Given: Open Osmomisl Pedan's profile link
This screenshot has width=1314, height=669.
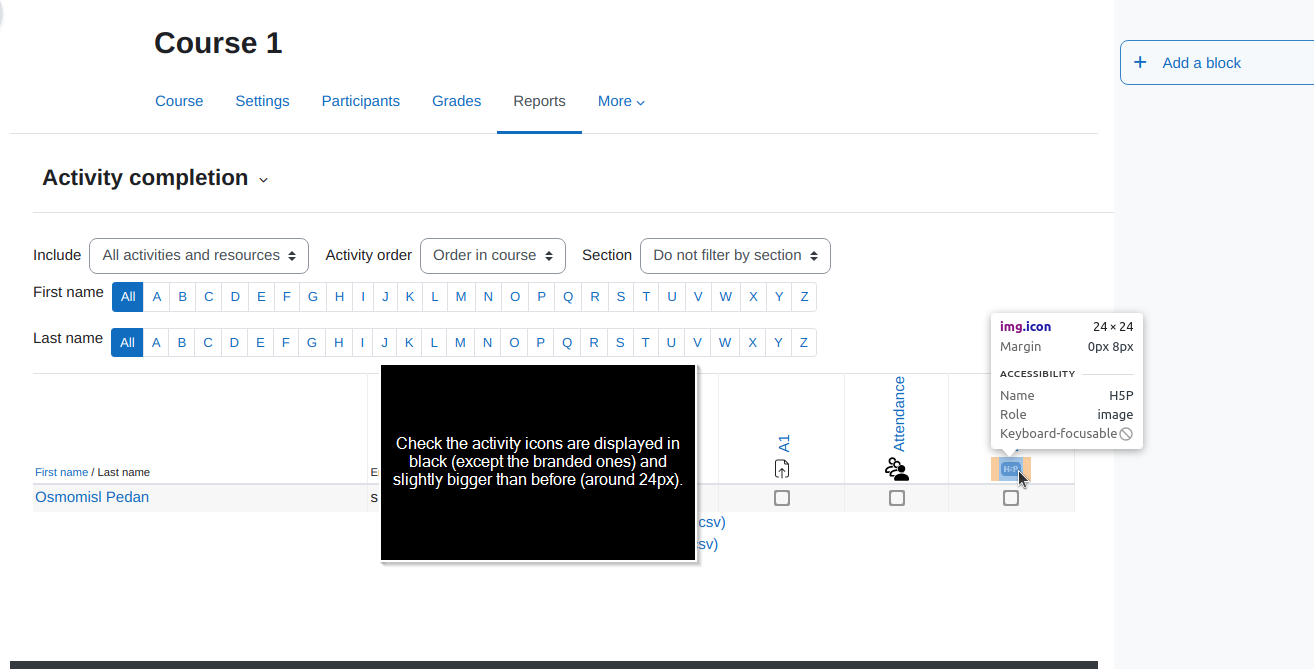Looking at the screenshot, I should pos(92,497).
